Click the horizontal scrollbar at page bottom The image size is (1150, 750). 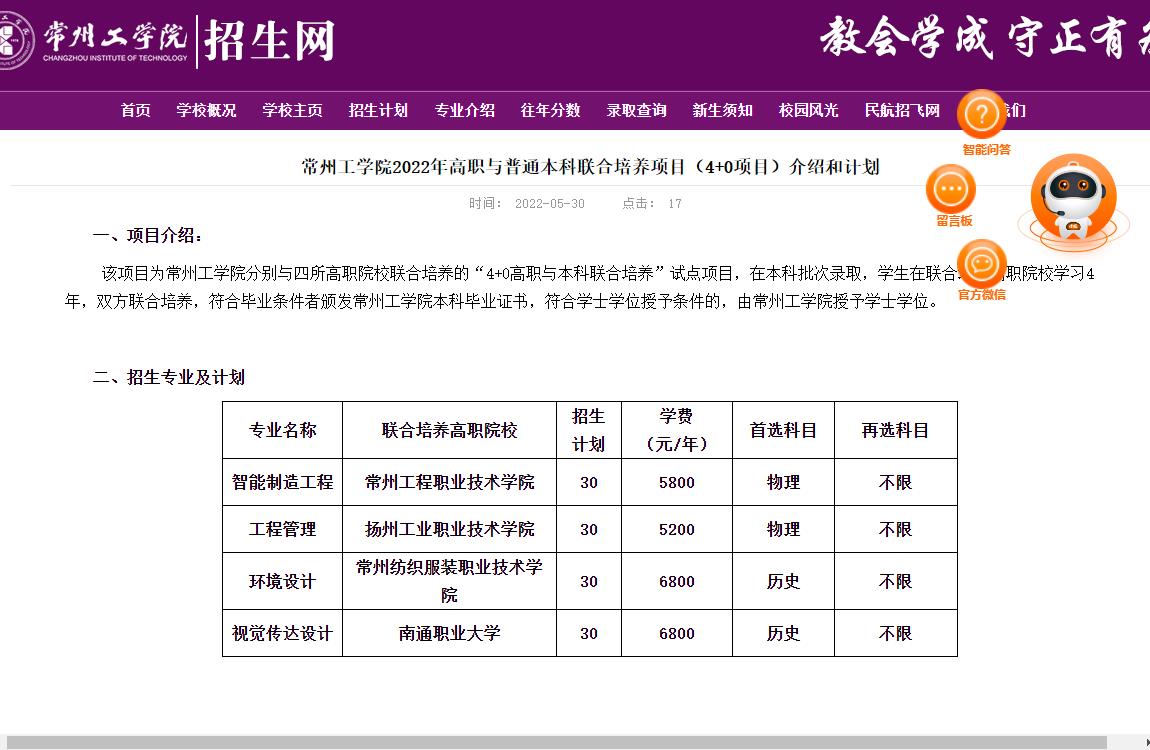(557, 743)
